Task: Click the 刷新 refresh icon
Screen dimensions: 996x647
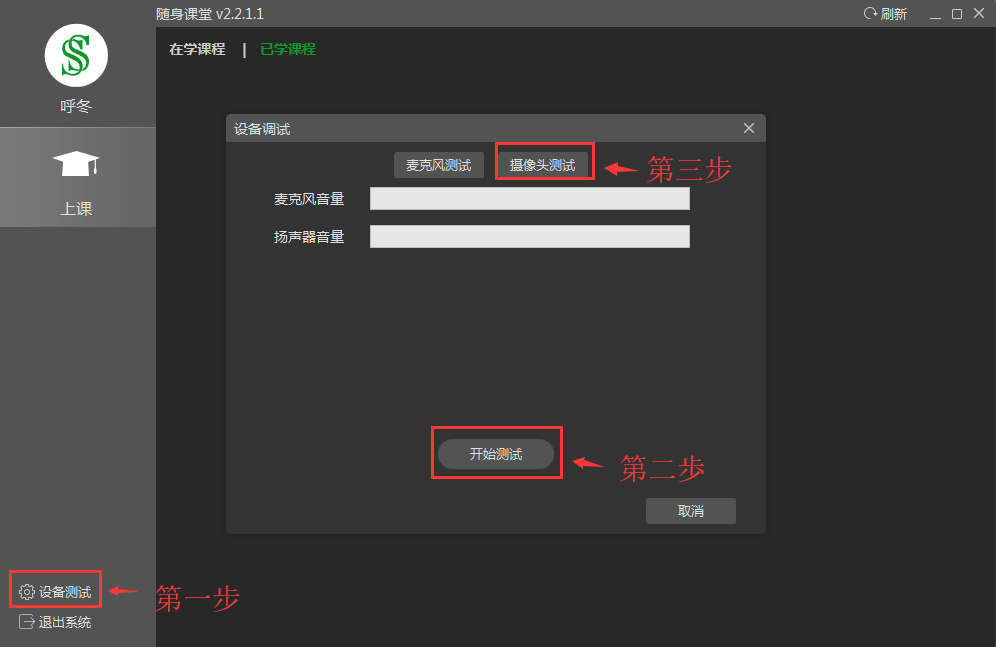Action: click(x=870, y=14)
